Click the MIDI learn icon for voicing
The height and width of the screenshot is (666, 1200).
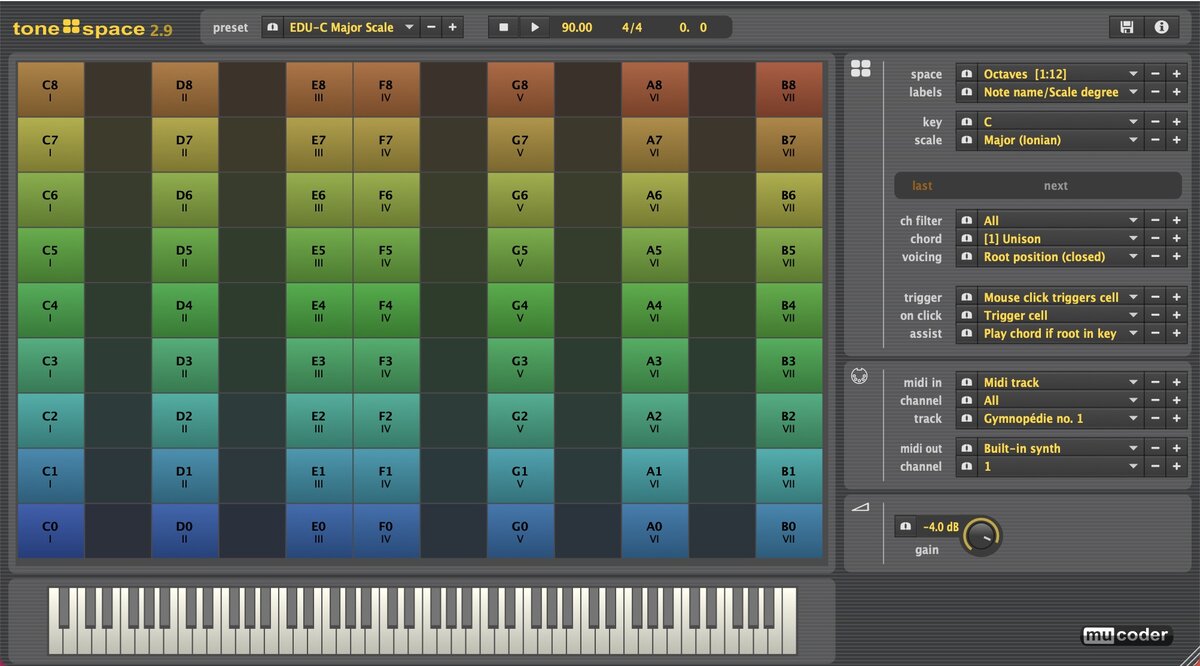(967, 257)
